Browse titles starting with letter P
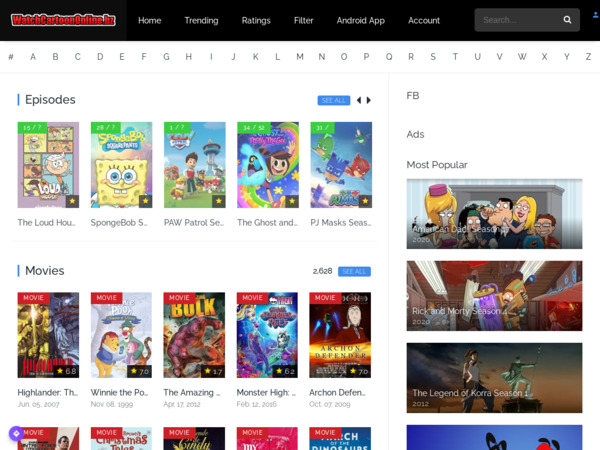Image resolution: width=600 pixels, height=450 pixels. (366, 57)
